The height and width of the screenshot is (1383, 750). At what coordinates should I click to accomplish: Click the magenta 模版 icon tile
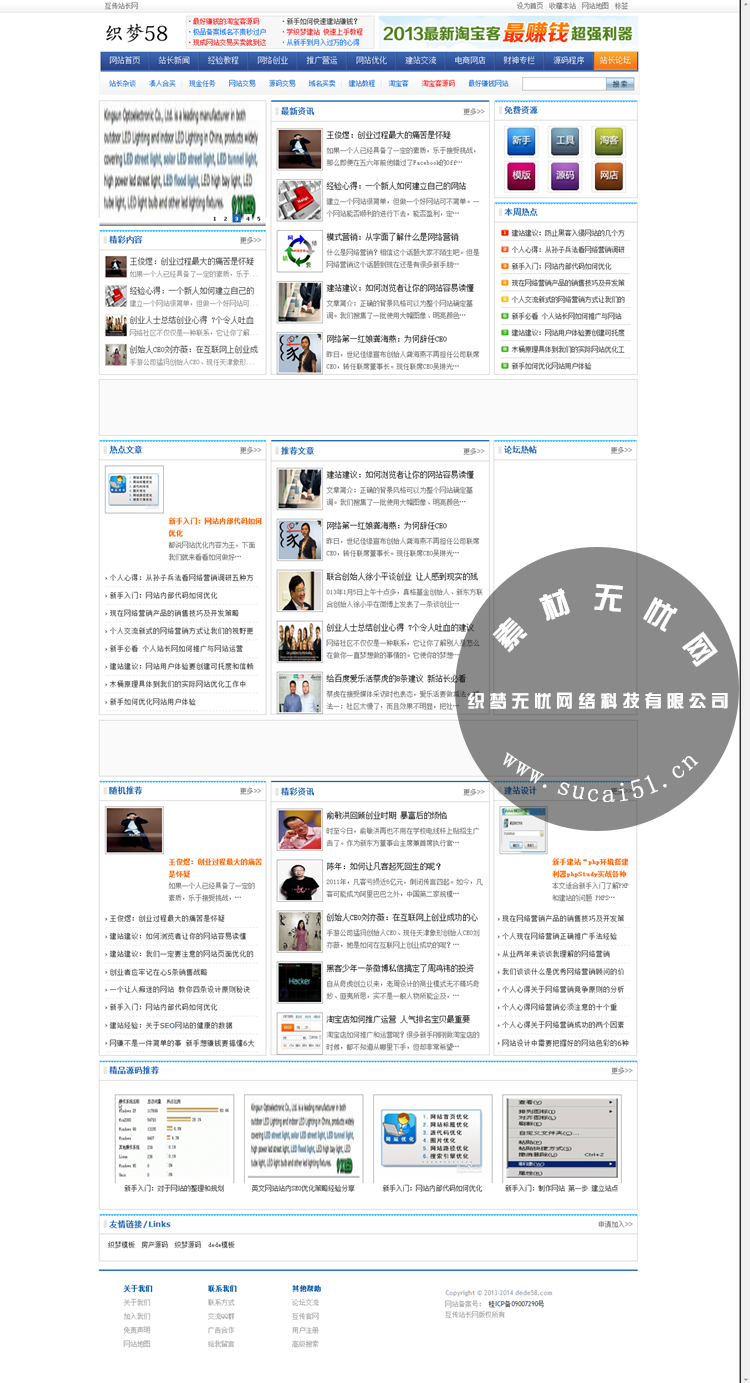click(x=521, y=176)
